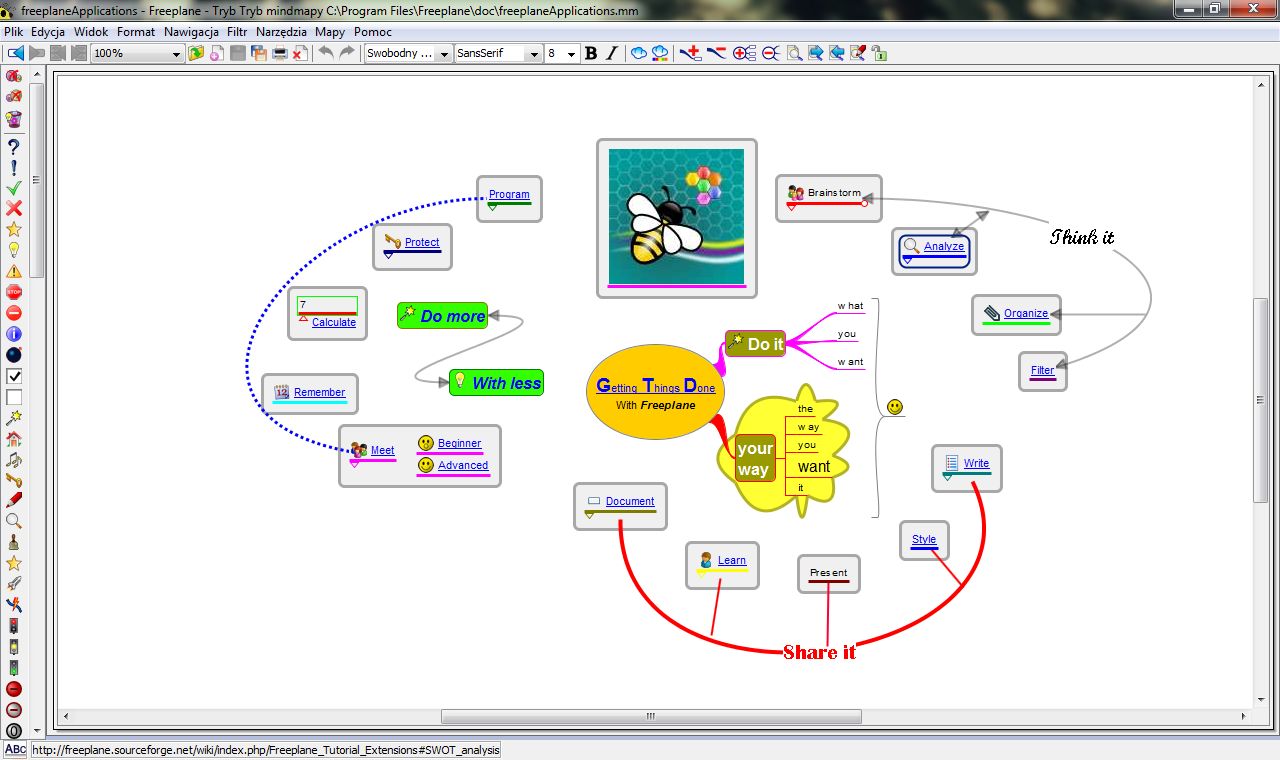This screenshot has width=1280, height=760.
Task: Click the lock encryption icon in toolbar
Action: tap(879, 53)
